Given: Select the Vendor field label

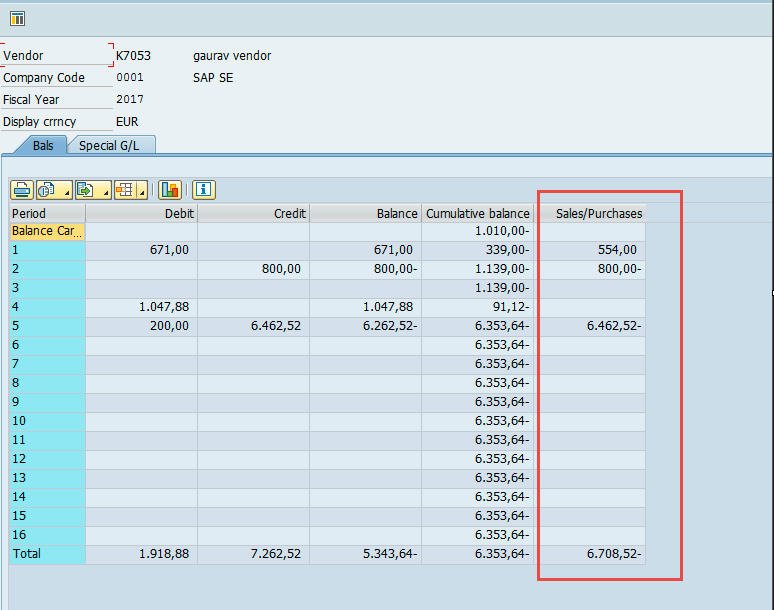Looking at the screenshot, I should [x=23, y=55].
